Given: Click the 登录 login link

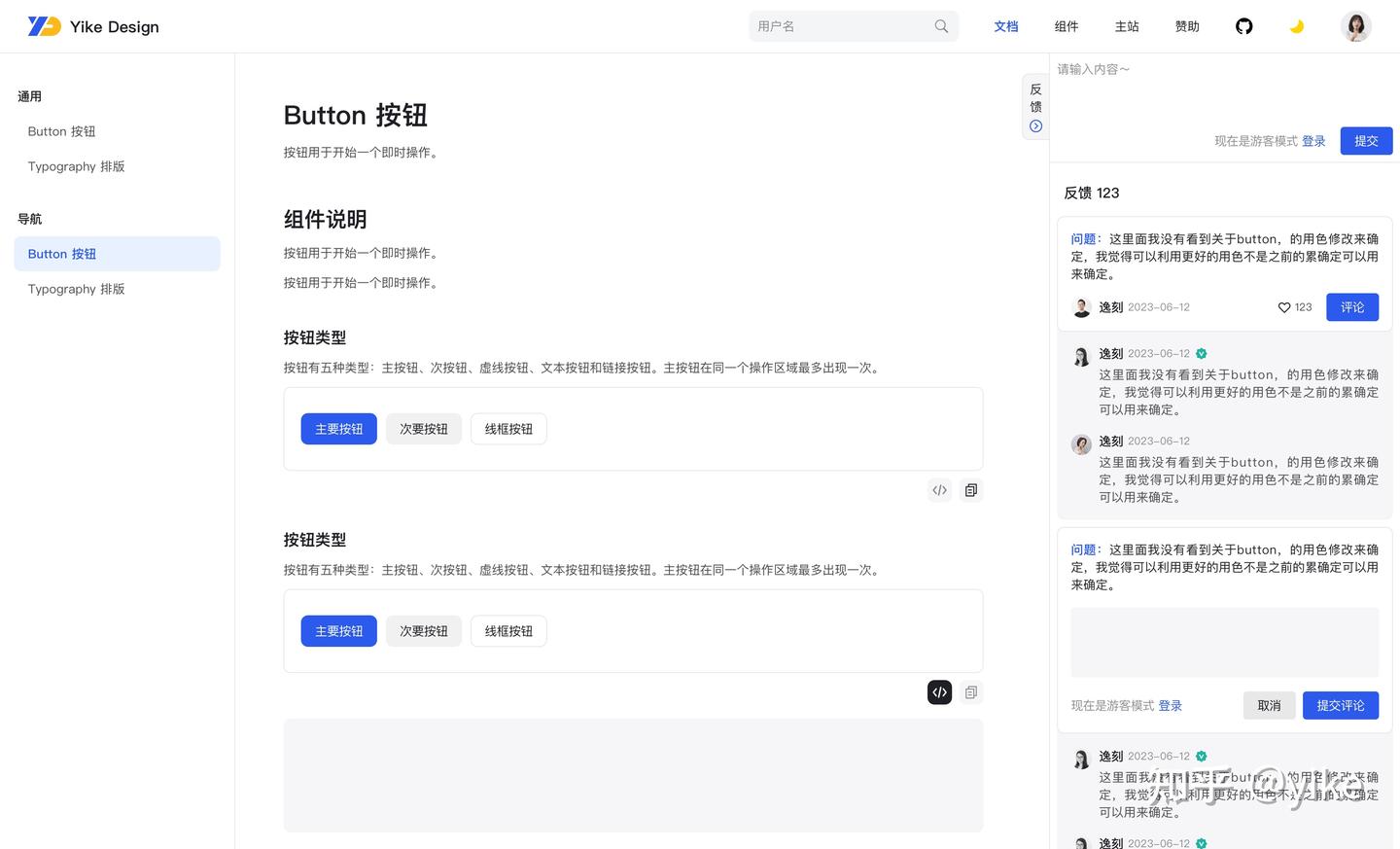Looking at the screenshot, I should 1313,140.
